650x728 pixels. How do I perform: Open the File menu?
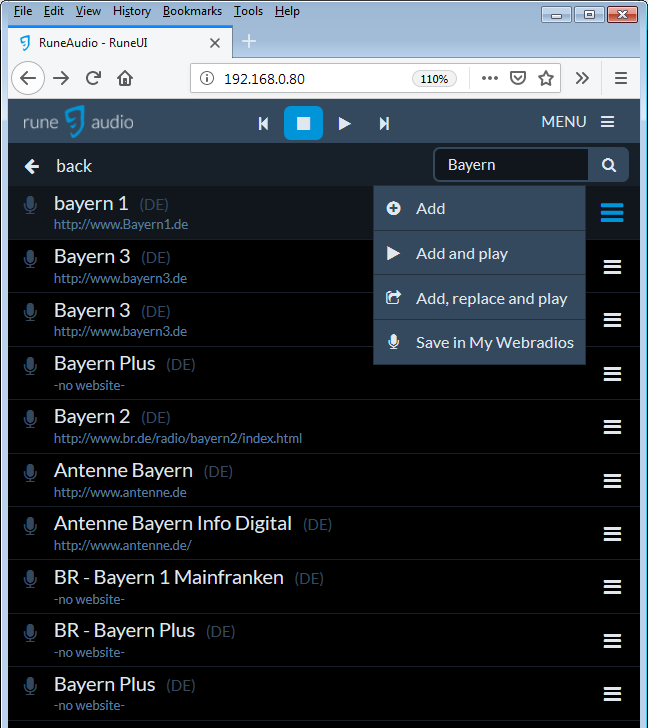pyautogui.click(x=23, y=11)
